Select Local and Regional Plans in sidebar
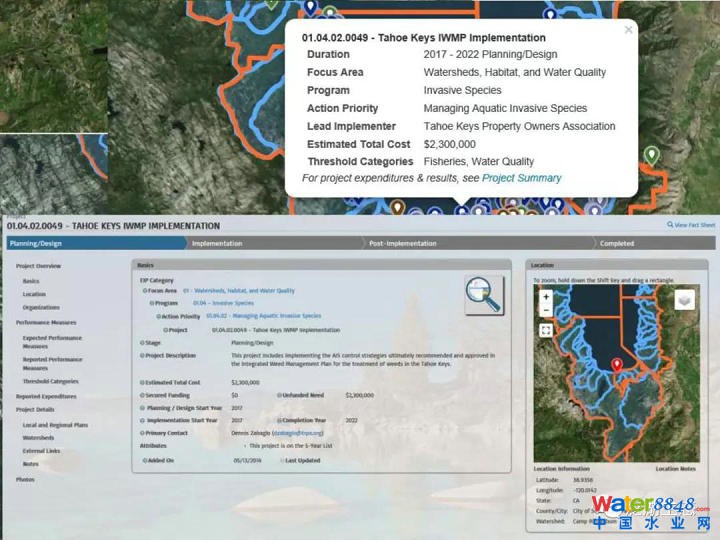The height and width of the screenshot is (540, 720). (55, 425)
